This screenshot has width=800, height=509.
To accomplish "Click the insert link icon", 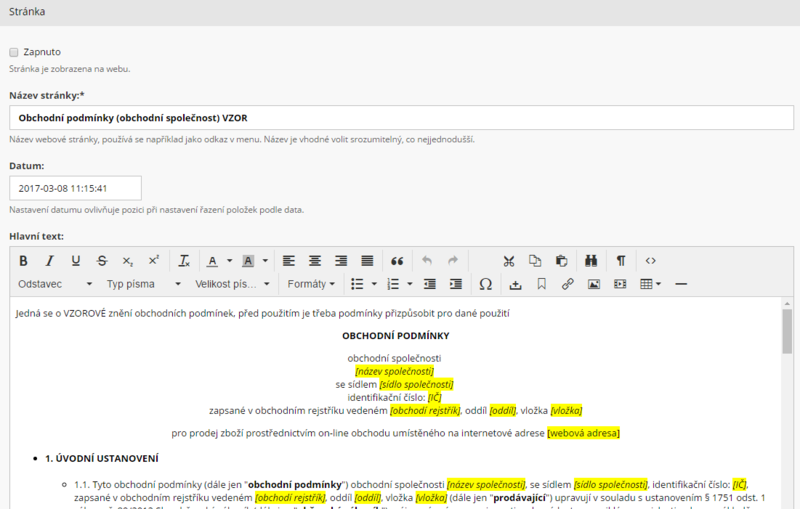I will tap(568, 284).
